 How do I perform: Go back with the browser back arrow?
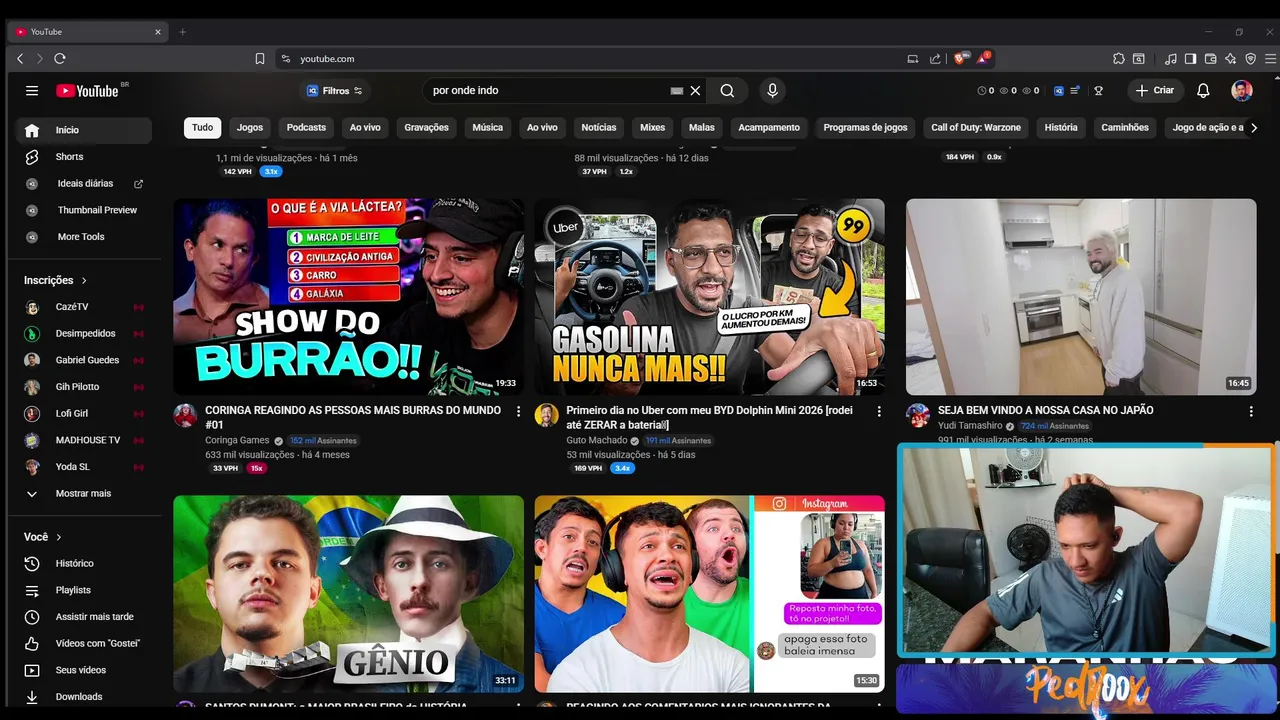pos(20,59)
